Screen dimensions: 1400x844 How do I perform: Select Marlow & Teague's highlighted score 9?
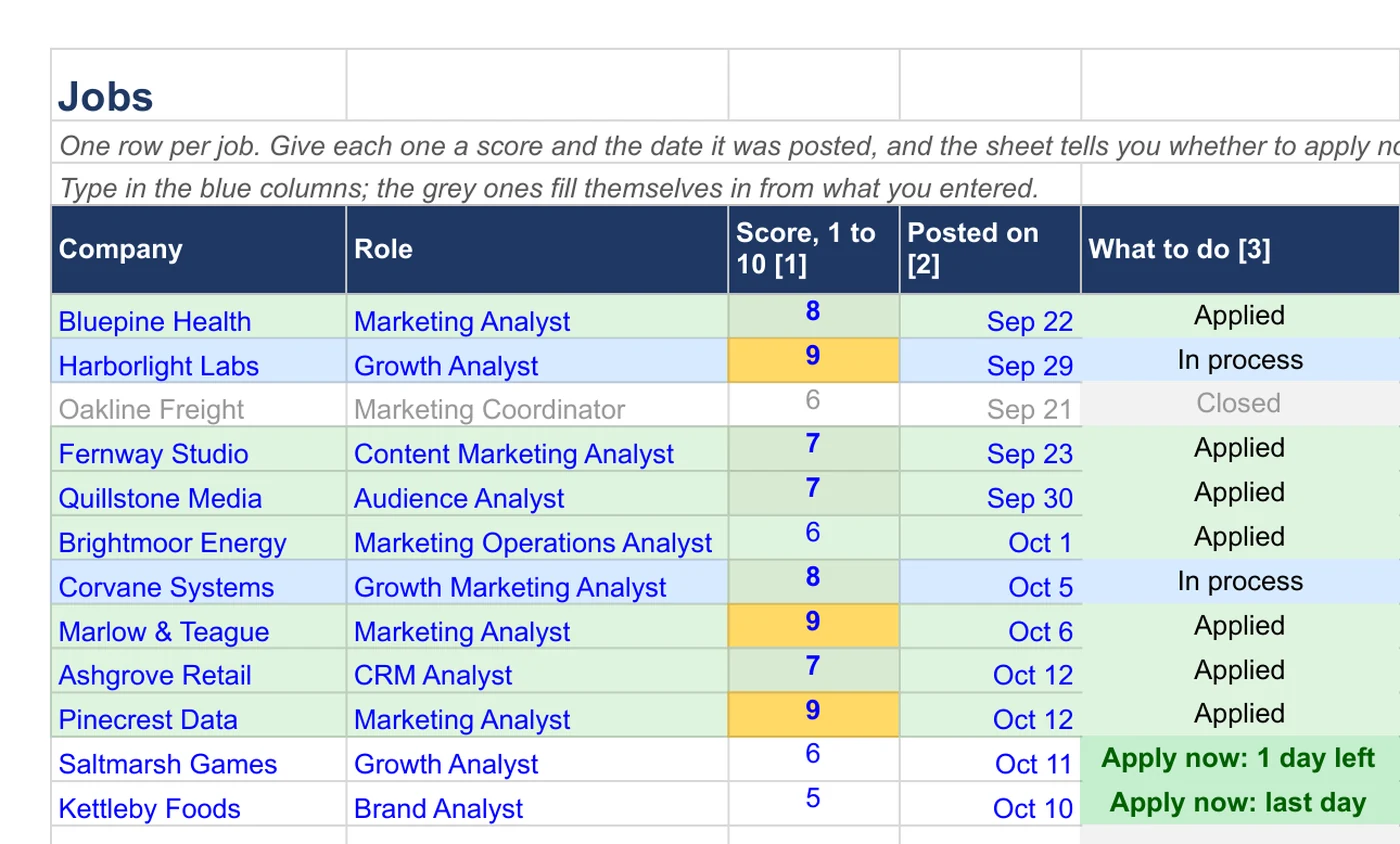coord(814,626)
